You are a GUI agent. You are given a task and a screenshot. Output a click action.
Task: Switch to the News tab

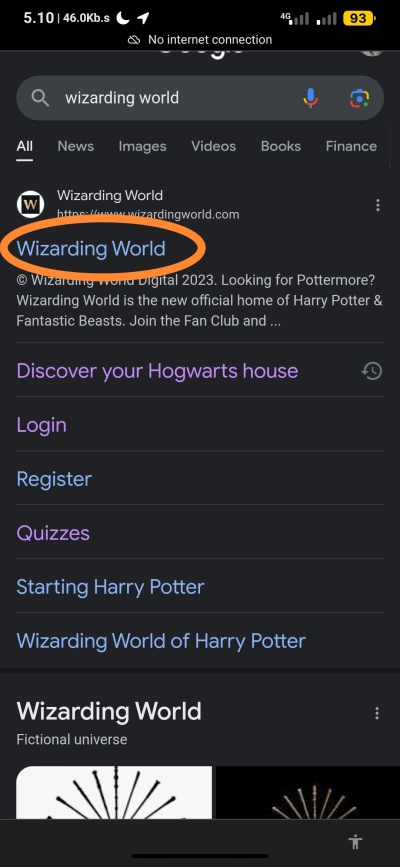tap(76, 146)
